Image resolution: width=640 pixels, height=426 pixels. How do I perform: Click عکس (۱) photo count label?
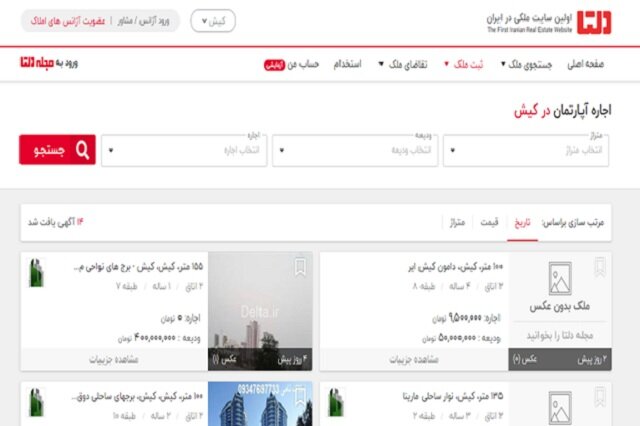coord(224,359)
